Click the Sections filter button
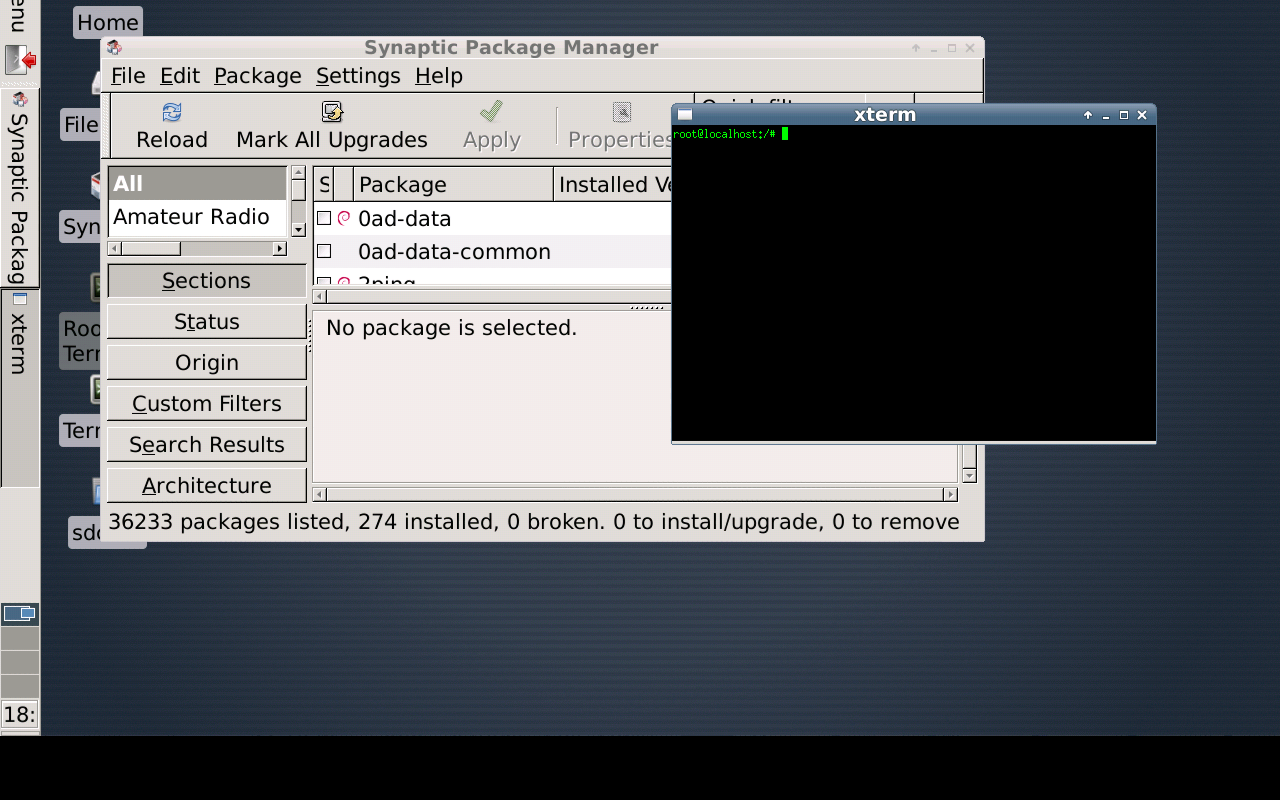 (x=206, y=281)
